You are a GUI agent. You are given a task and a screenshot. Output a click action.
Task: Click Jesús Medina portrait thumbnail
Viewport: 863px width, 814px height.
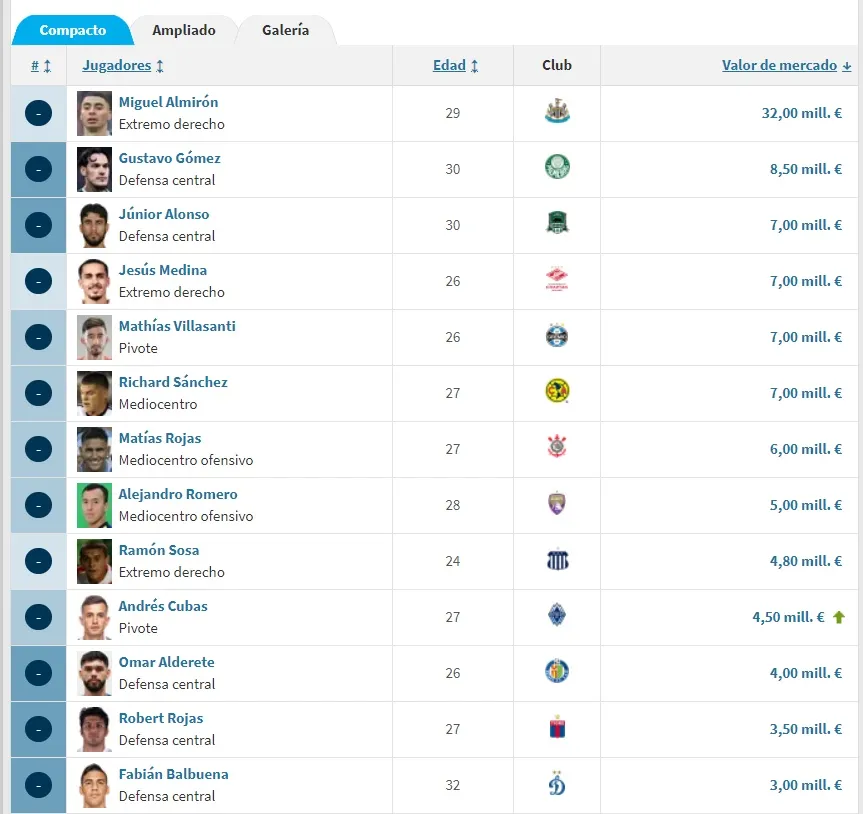[x=95, y=281]
